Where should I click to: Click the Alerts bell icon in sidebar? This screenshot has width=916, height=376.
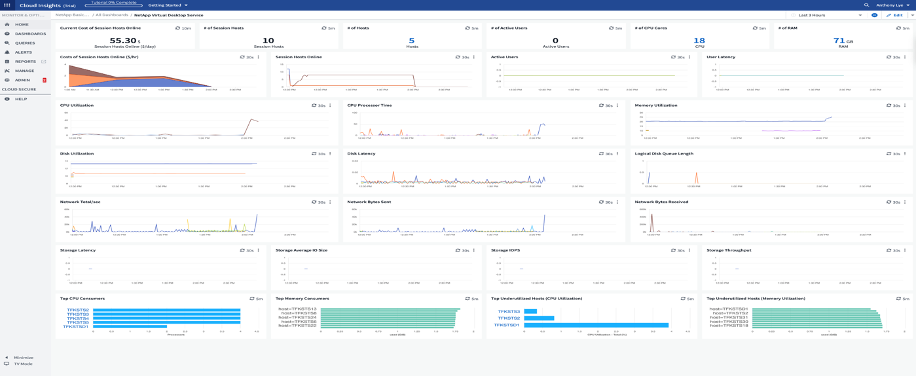7,52
